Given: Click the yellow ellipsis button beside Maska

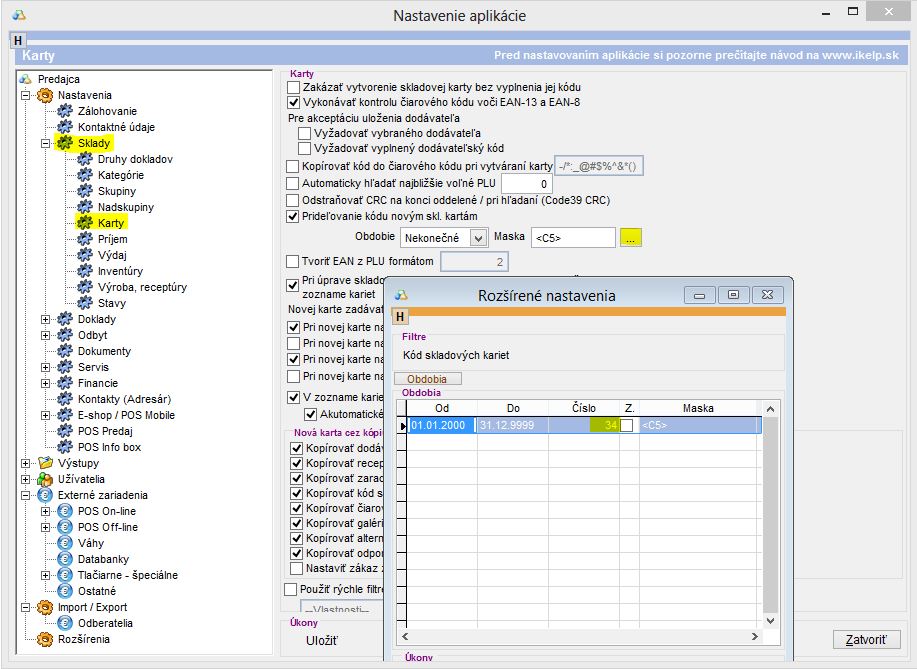Looking at the screenshot, I should click(630, 238).
